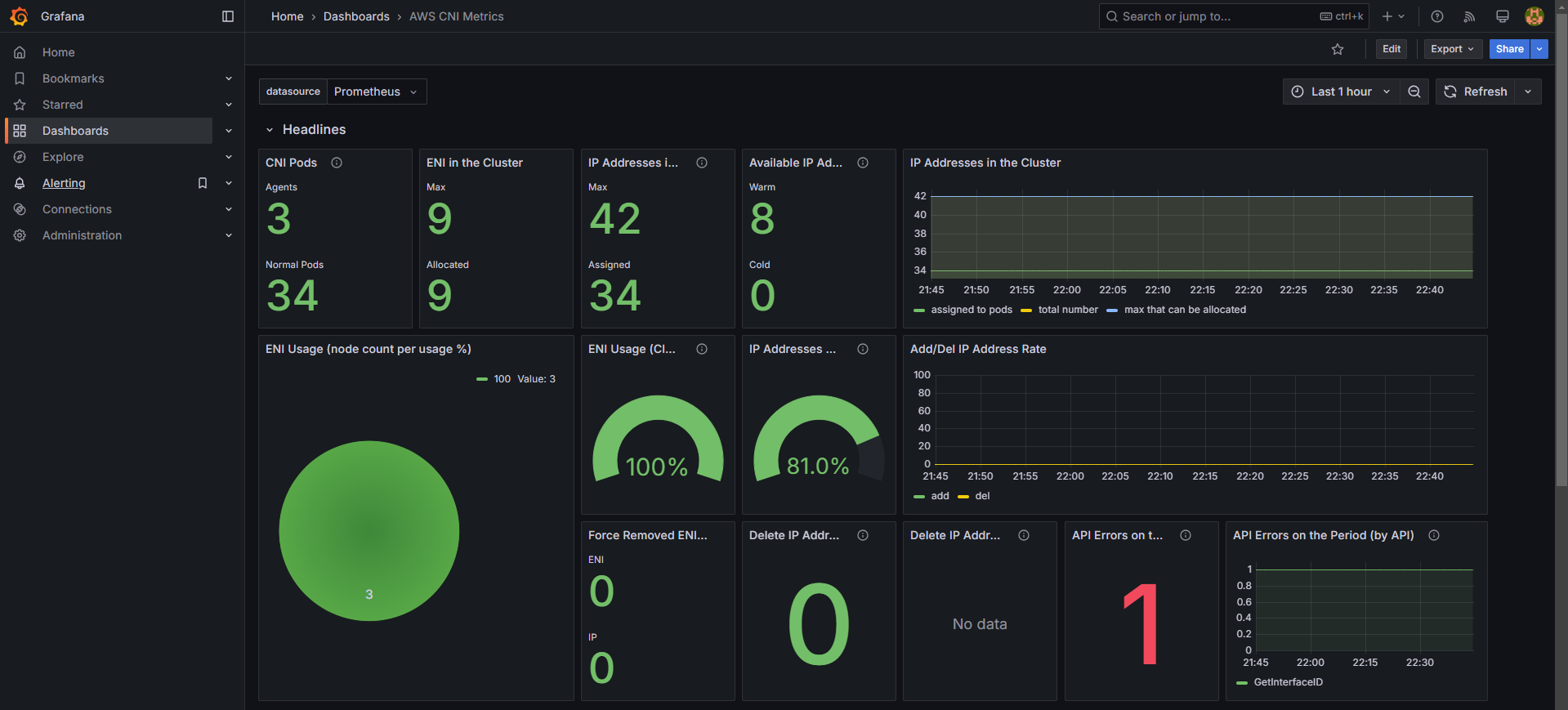
Task: Open the Last 1 hour time picker
Action: point(1341,92)
